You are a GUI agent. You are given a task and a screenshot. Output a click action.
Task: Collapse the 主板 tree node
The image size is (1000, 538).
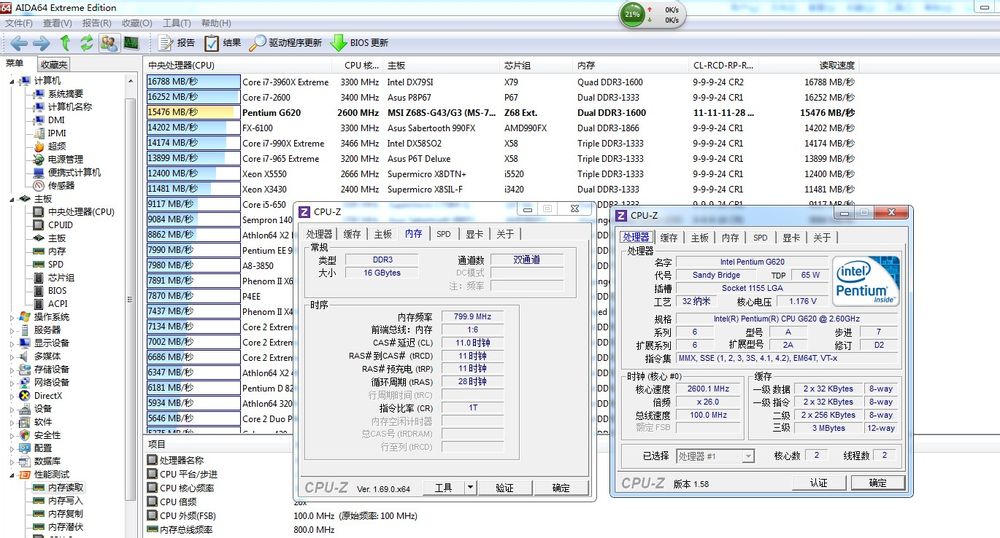[x=11, y=200]
